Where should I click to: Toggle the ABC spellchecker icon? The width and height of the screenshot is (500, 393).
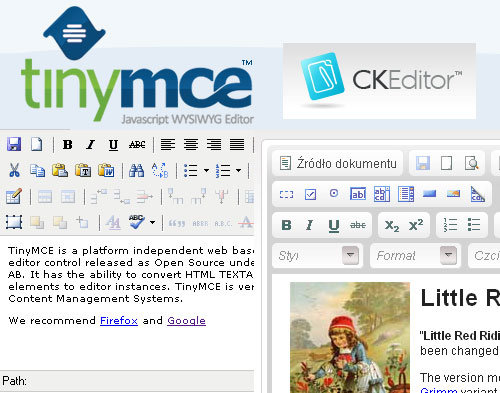pyautogui.click(x=137, y=222)
